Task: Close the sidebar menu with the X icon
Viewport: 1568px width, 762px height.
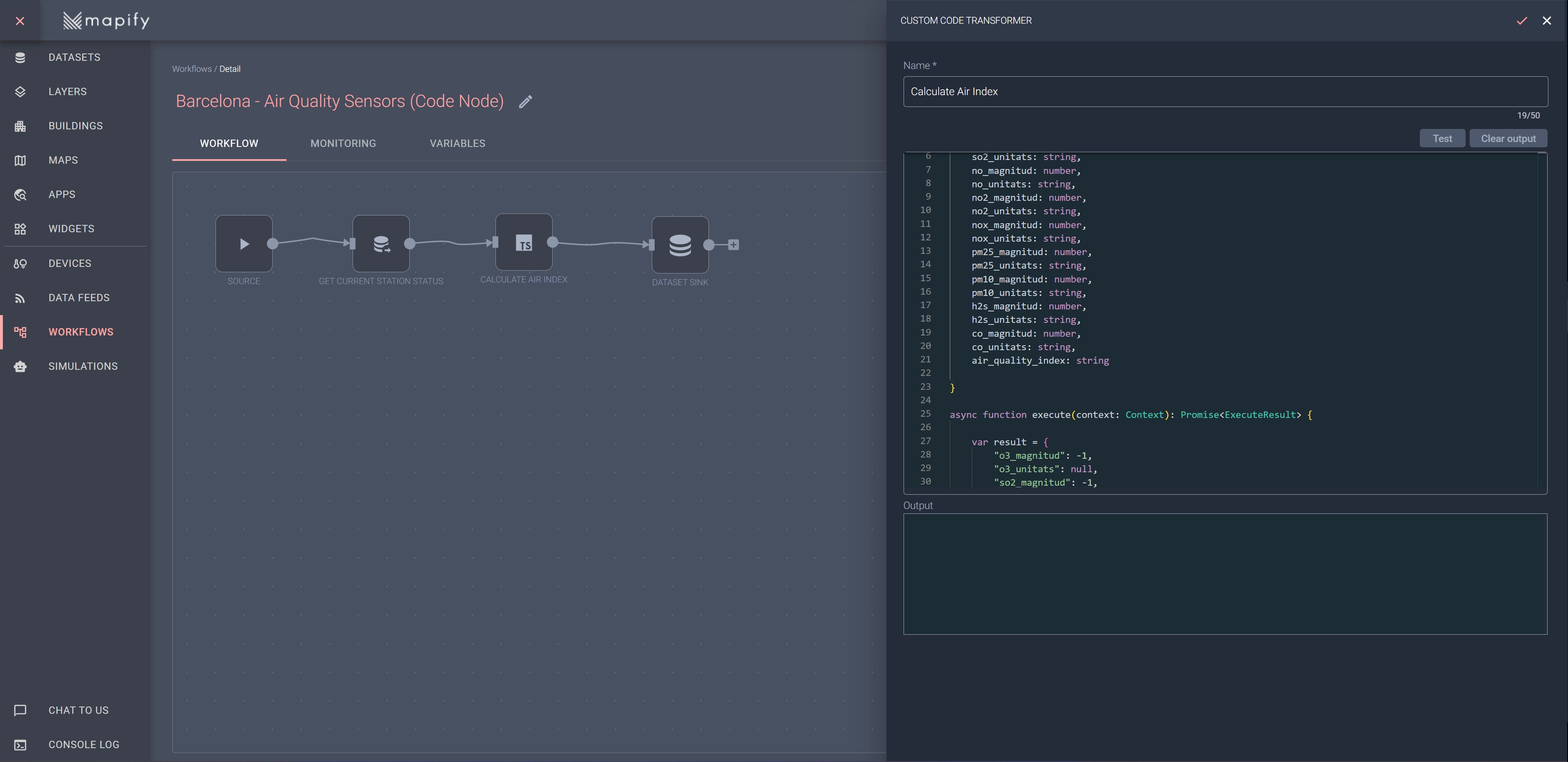Action: click(x=20, y=21)
